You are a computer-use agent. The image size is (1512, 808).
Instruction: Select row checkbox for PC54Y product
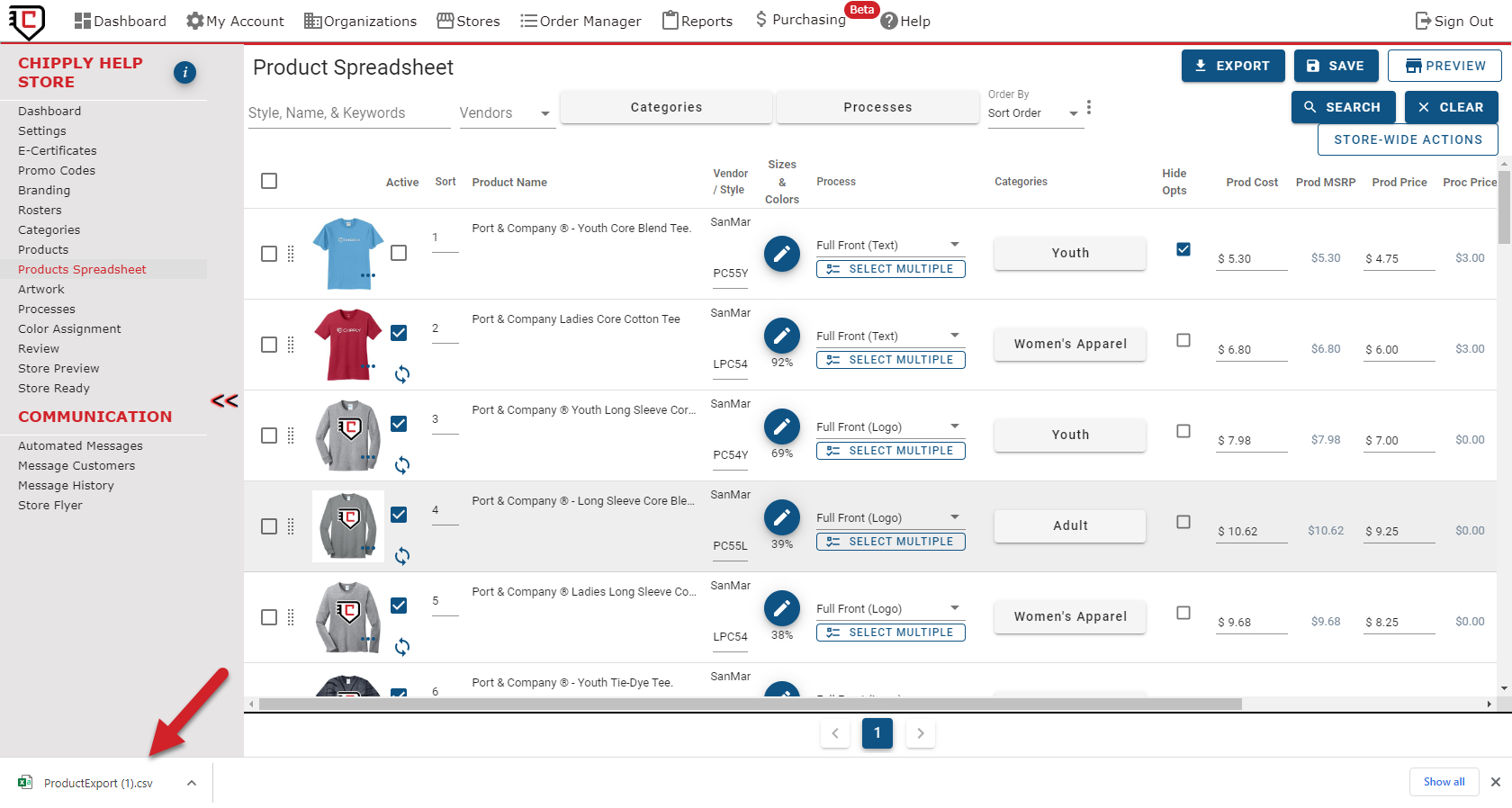click(x=269, y=435)
